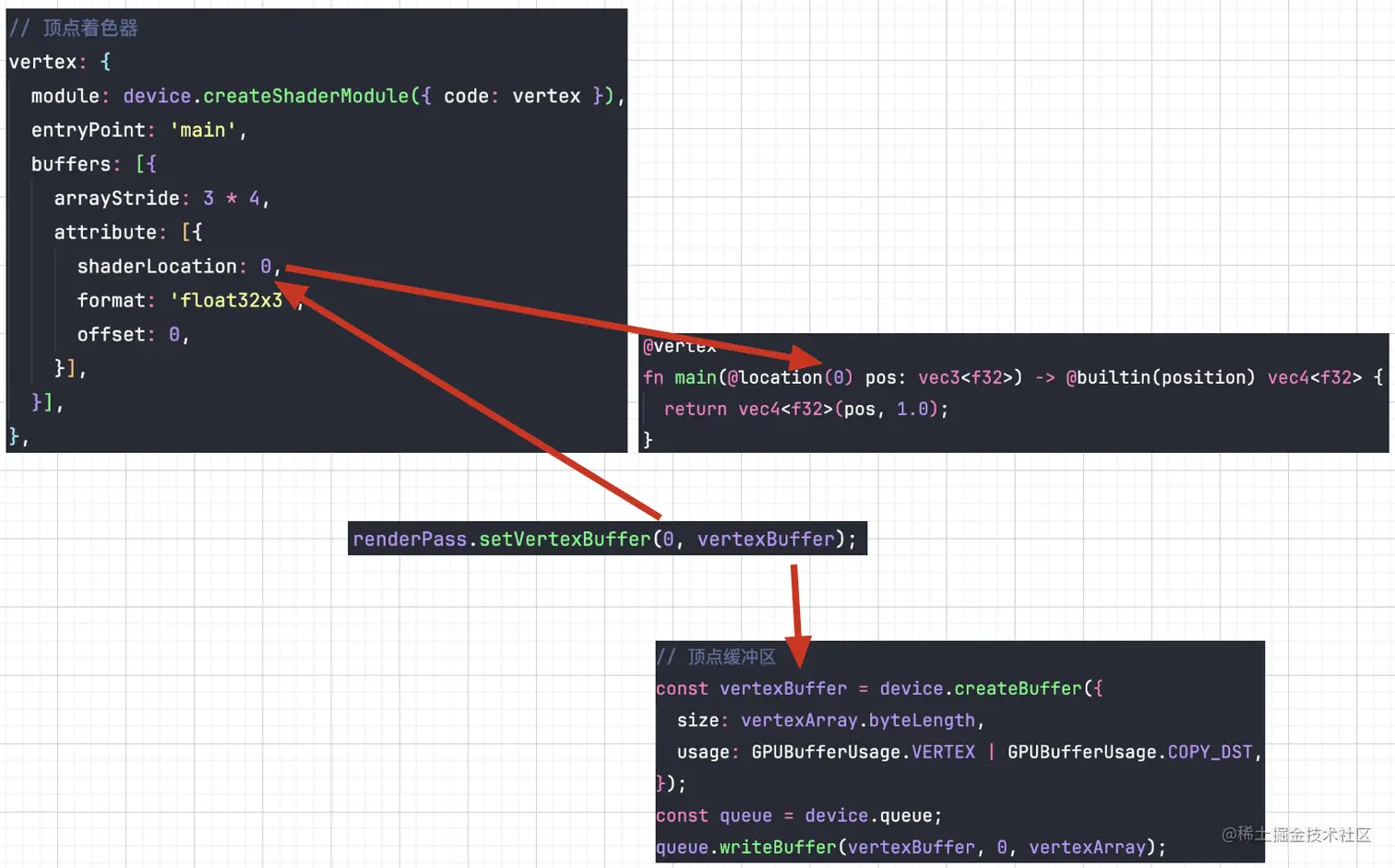
Task: Click the '// 顶点缓冲区' comment line
Action: 716,657
